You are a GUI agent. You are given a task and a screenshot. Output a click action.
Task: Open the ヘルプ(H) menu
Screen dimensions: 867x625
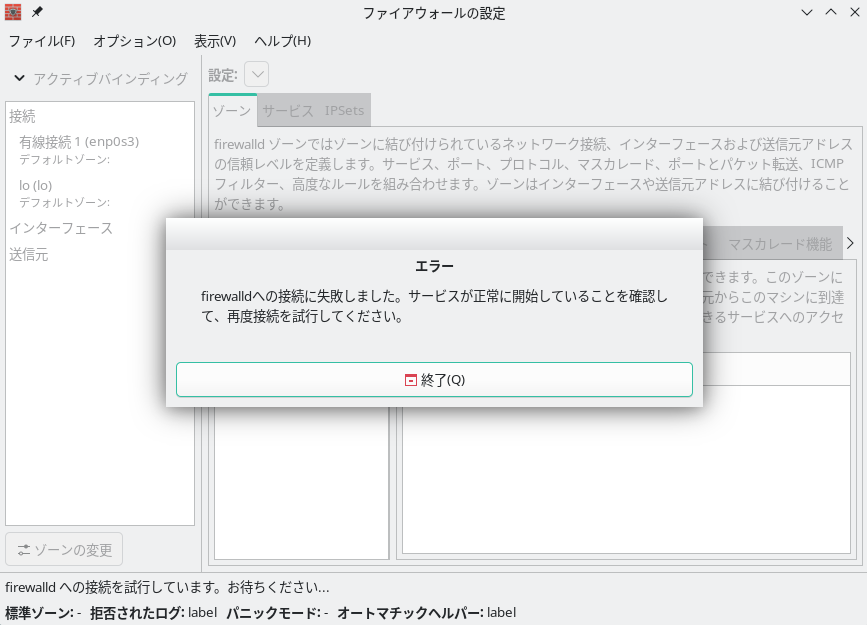pyautogui.click(x=283, y=41)
